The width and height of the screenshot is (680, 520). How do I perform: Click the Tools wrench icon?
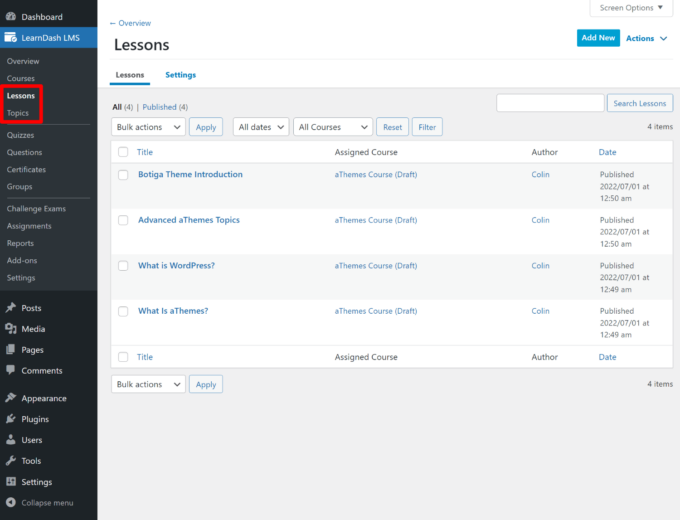(11, 461)
